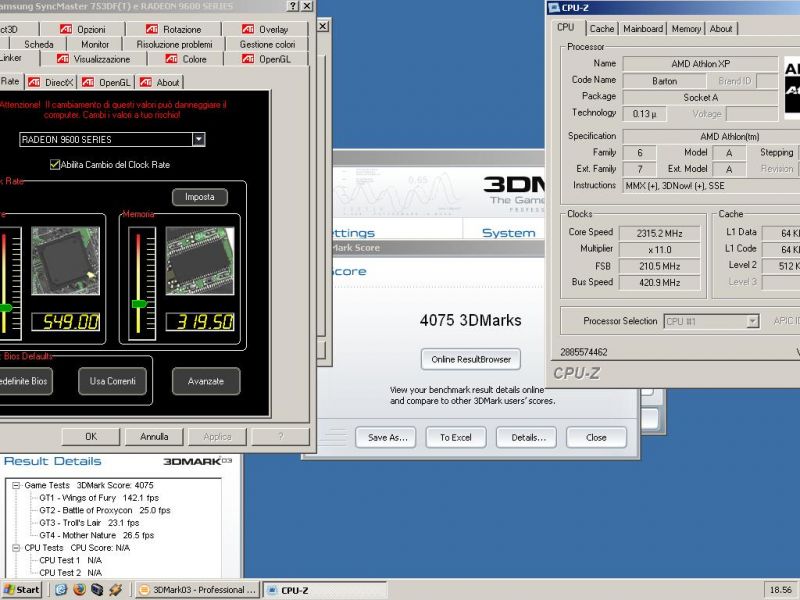
Task: Select the Monitor tab
Action: pos(95,44)
